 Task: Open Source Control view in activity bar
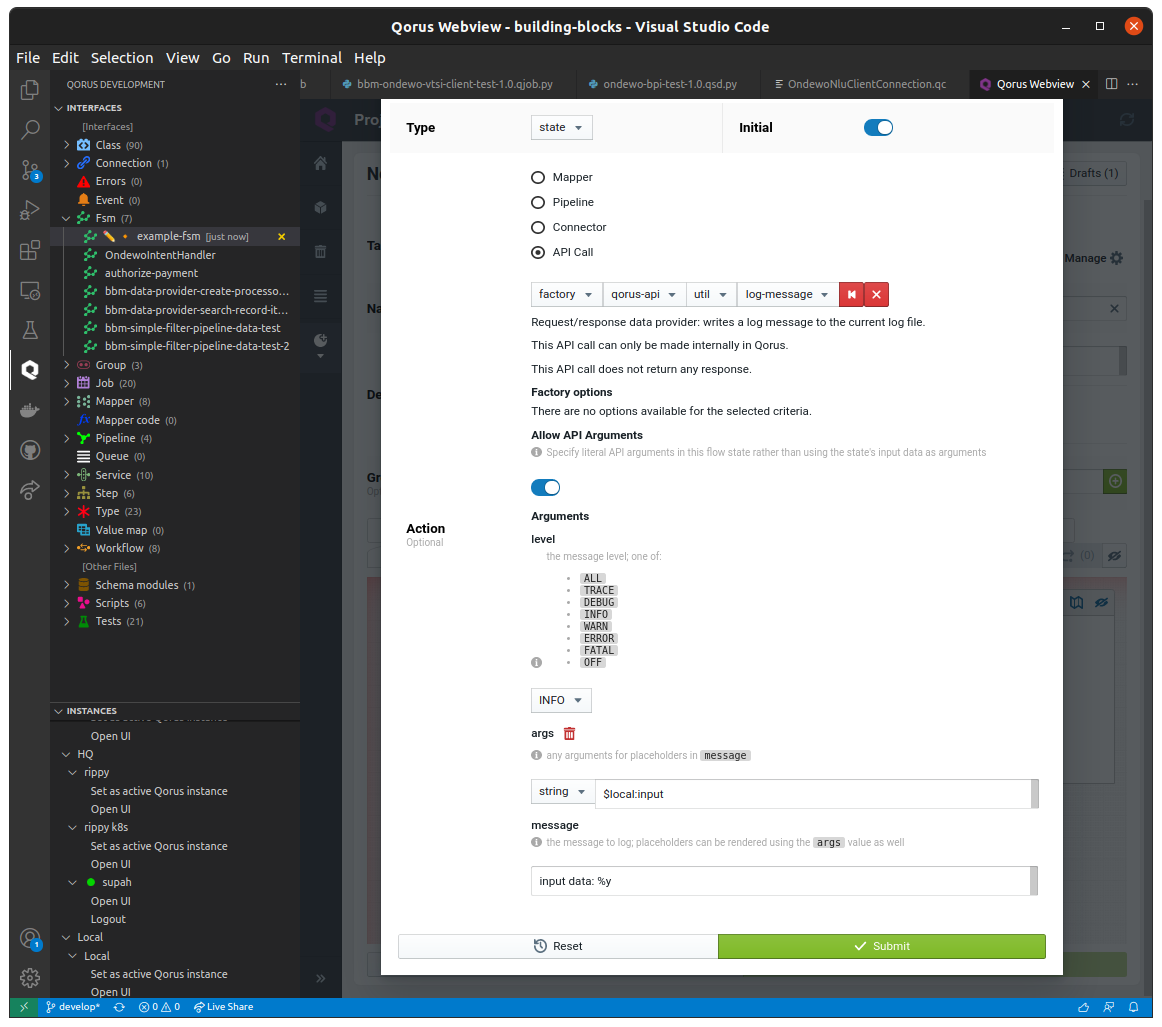[x=30, y=170]
